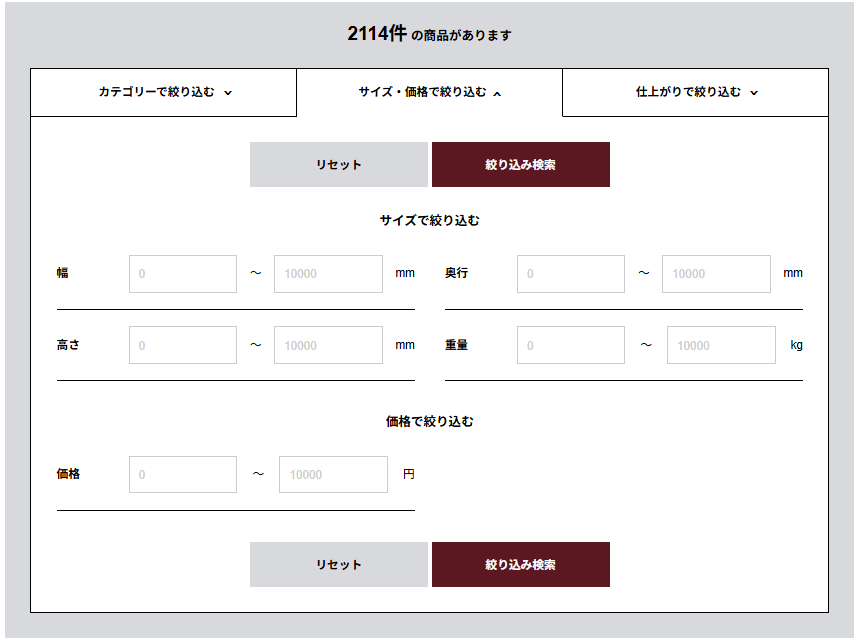
Task: Click the bottom リセット button
Action: pos(339,565)
